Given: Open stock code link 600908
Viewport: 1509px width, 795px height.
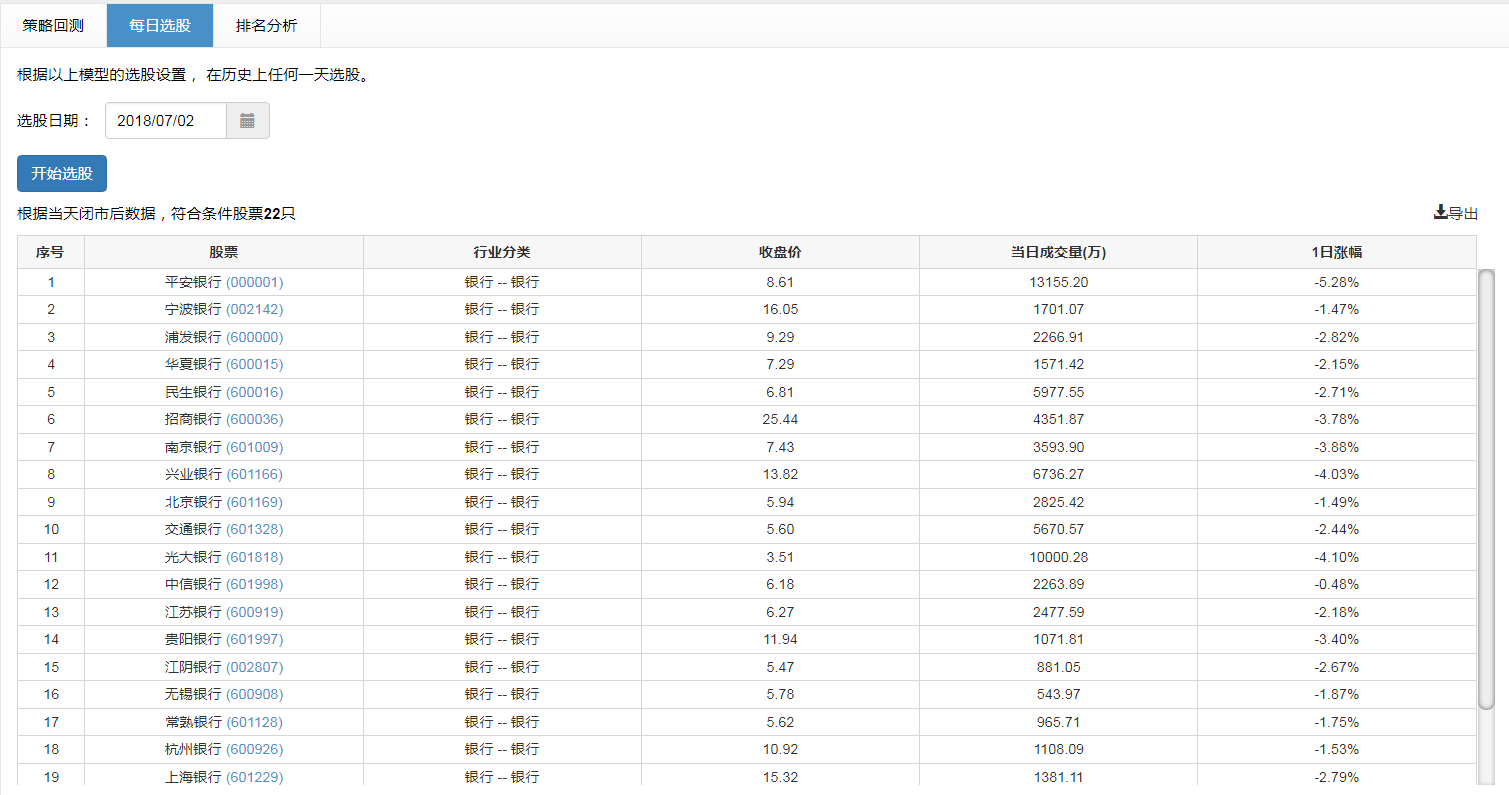Looking at the screenshot, I should coord(255,695).
